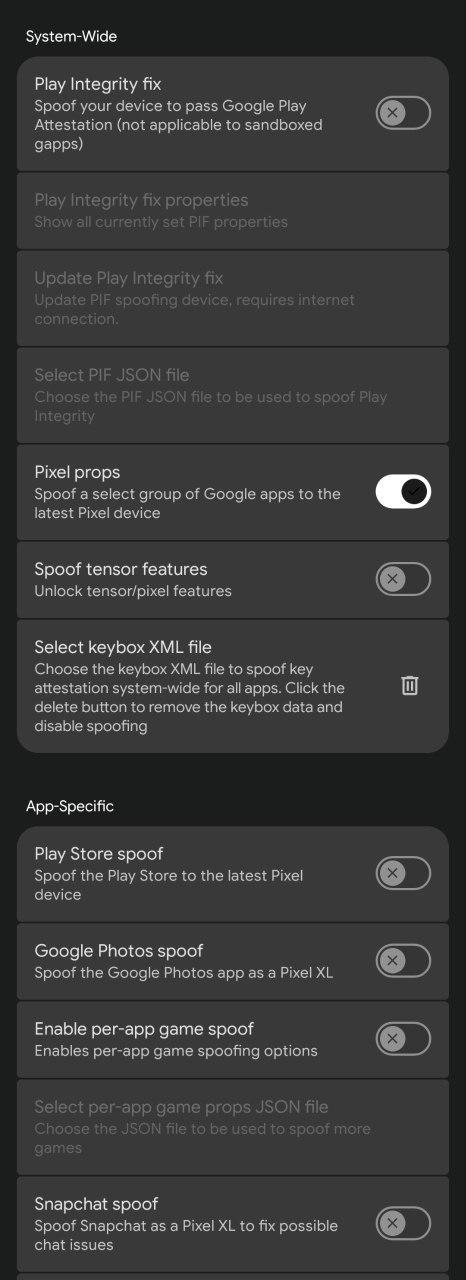Enable the Play Store spoof switch
The width and height of the screenshot is (466, 1280).
(403, 873)
